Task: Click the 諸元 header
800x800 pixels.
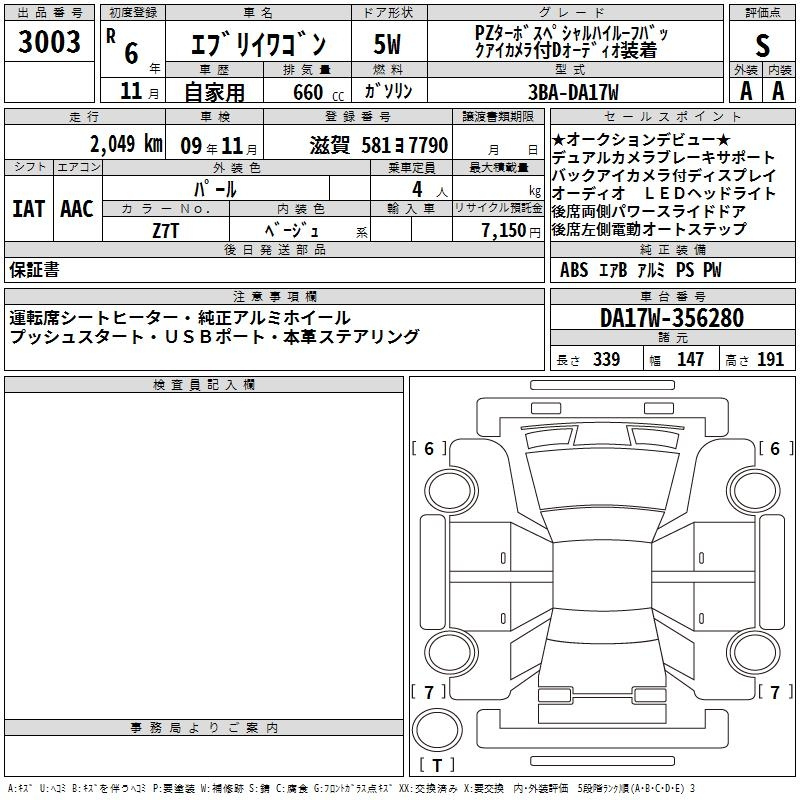Action: [672, 338]
